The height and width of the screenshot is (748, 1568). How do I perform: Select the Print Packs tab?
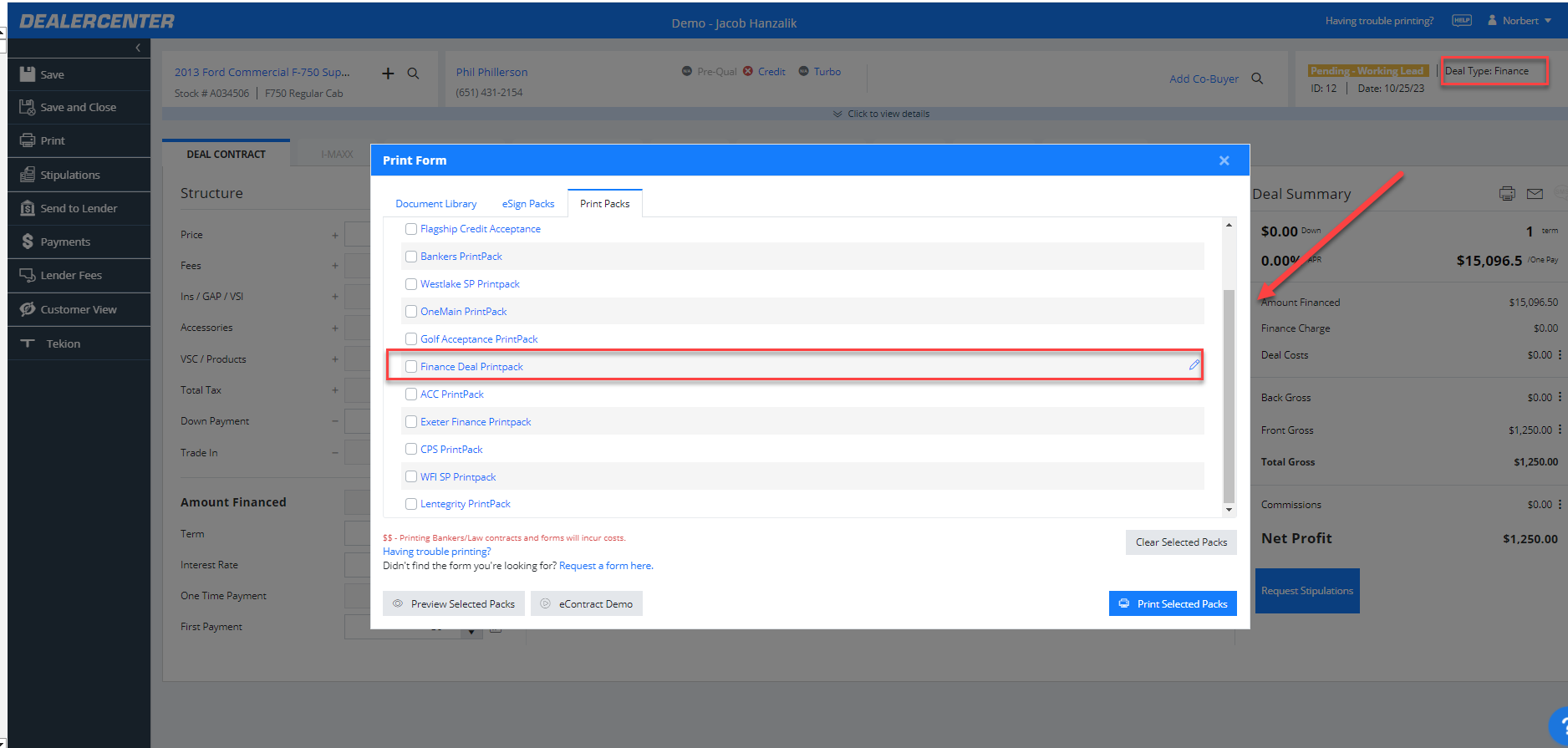pos(605,204)
